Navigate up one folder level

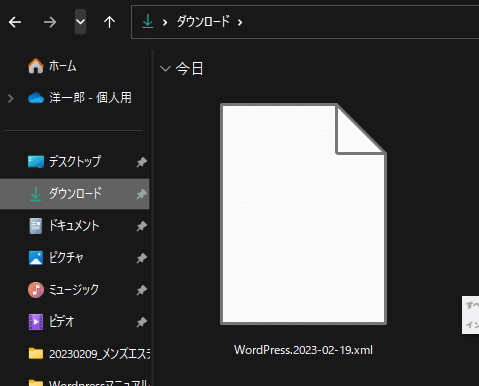109,22
